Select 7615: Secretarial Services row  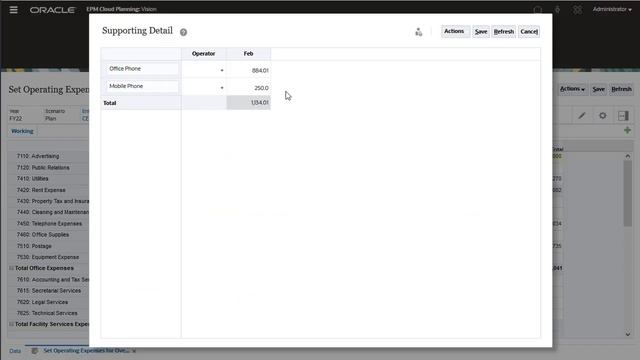pyautogui.click(x=49, y=291)
